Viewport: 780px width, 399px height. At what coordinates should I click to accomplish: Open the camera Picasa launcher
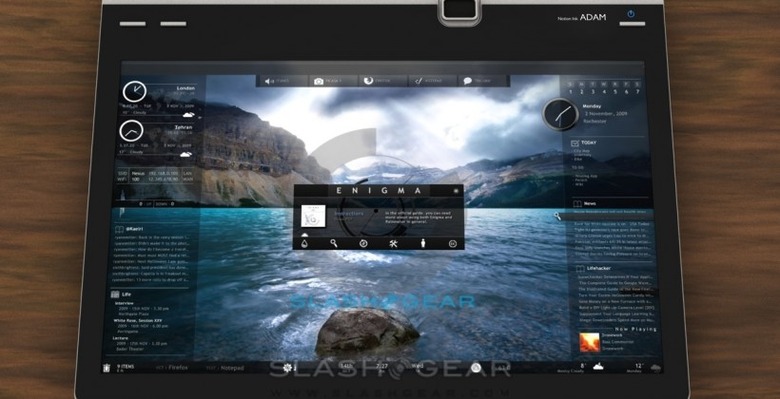319,81
